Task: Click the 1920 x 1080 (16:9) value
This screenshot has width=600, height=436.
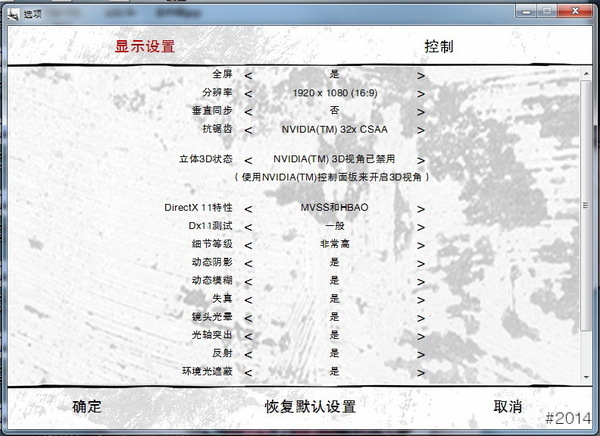Action: point(335,93)
